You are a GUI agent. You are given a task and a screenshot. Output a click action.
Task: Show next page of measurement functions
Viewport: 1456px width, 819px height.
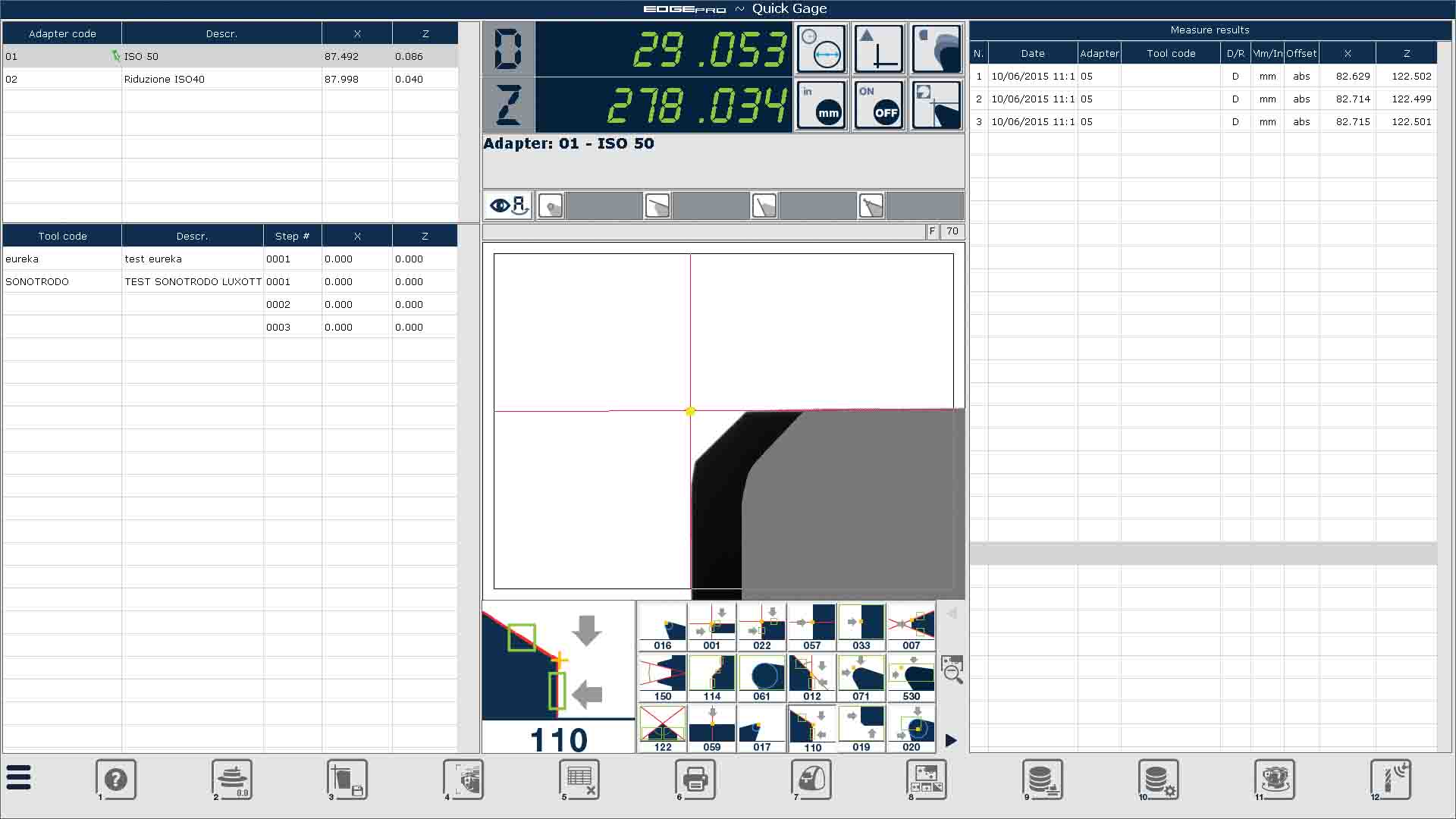click(x=951, y=740)
